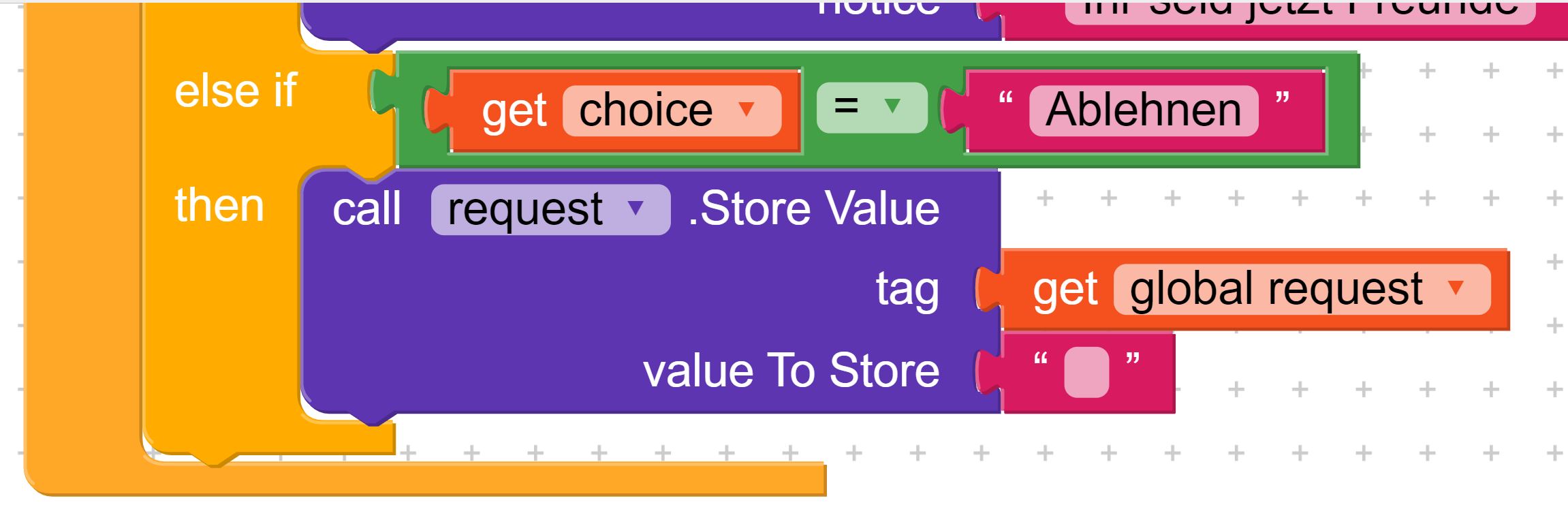Open the choice variable dropdown arrow
The height and width of the screenshot is (507, 1568).
tap(747, 109)
